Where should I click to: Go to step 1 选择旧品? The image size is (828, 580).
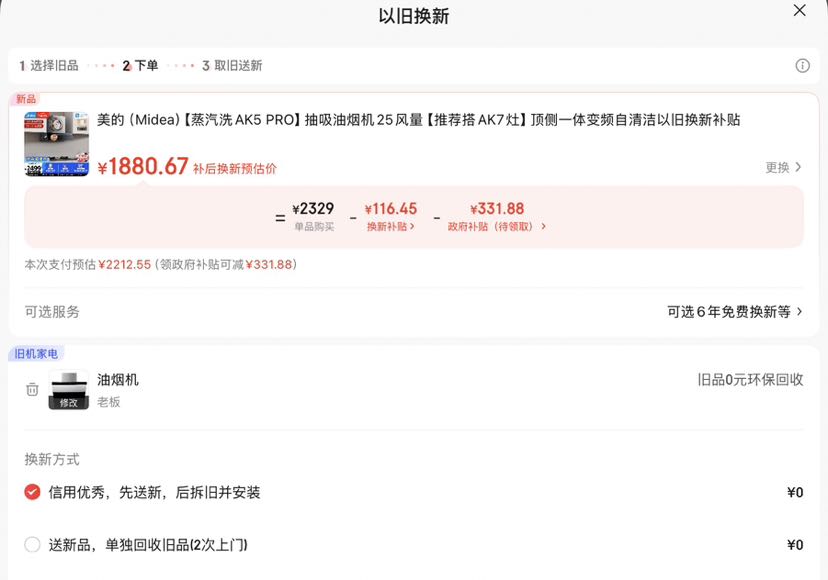point(49,66)
